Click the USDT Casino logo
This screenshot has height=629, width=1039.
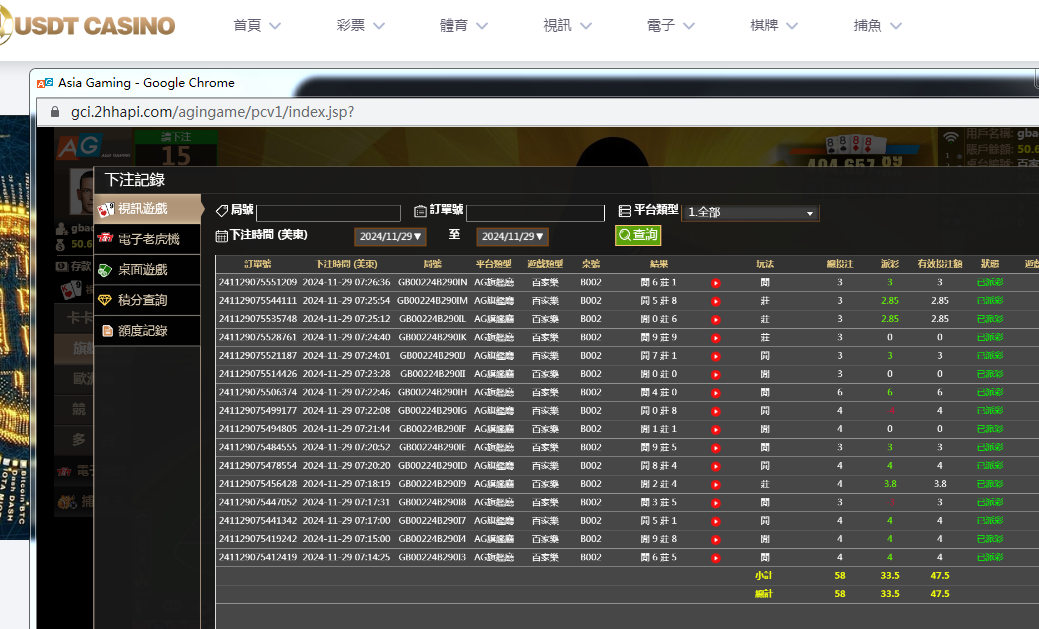[88, 26]
